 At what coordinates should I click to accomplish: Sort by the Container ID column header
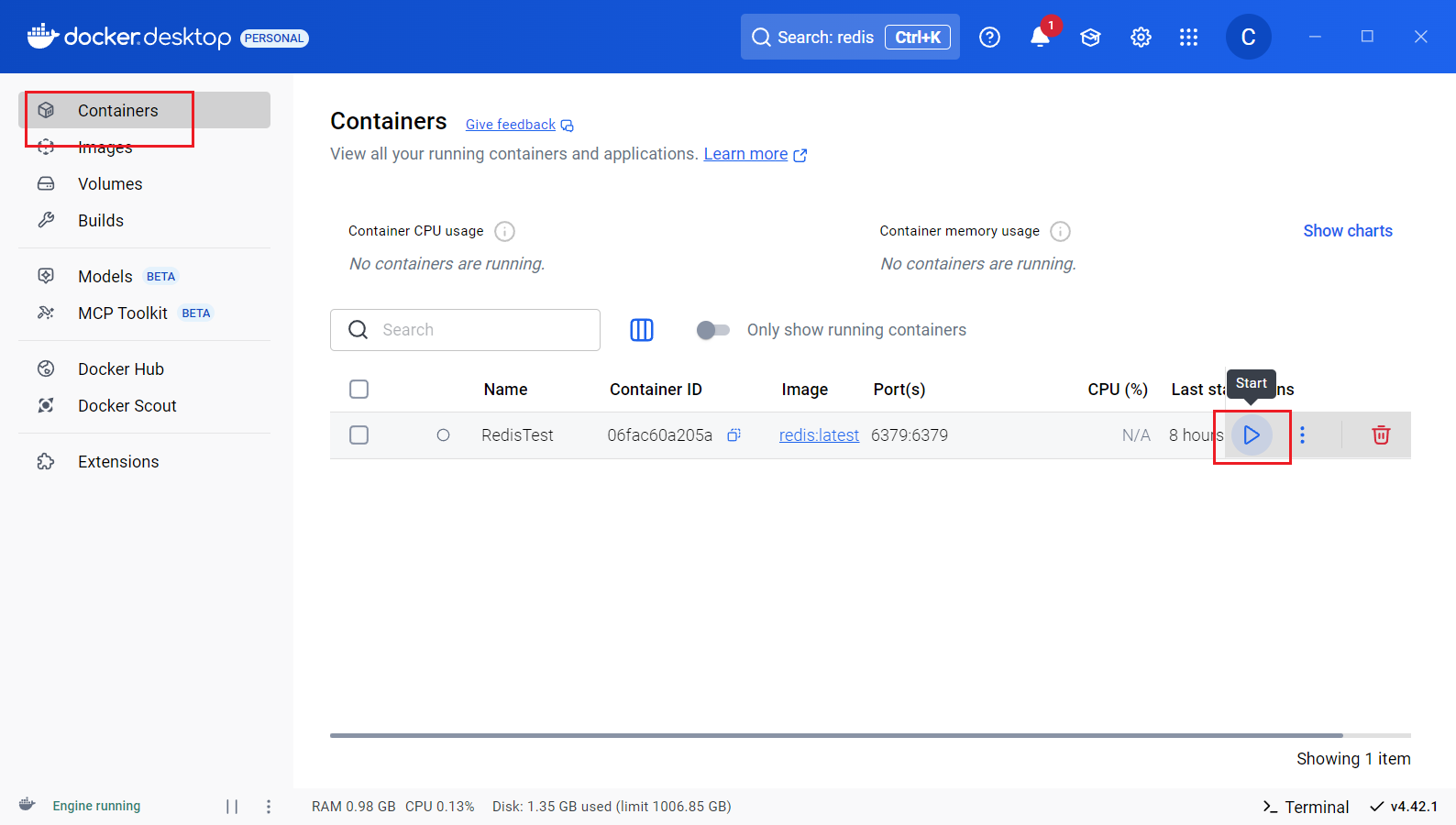click(656, 390)
